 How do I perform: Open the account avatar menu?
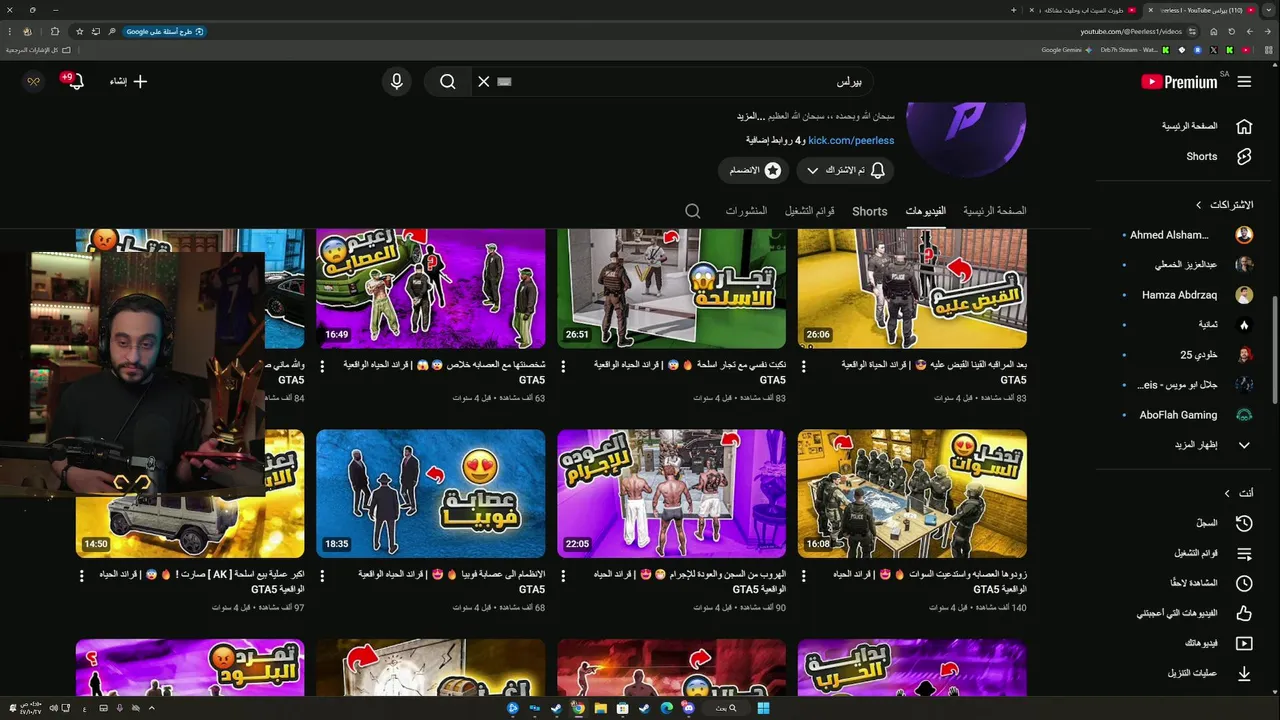tap(34, 81)
